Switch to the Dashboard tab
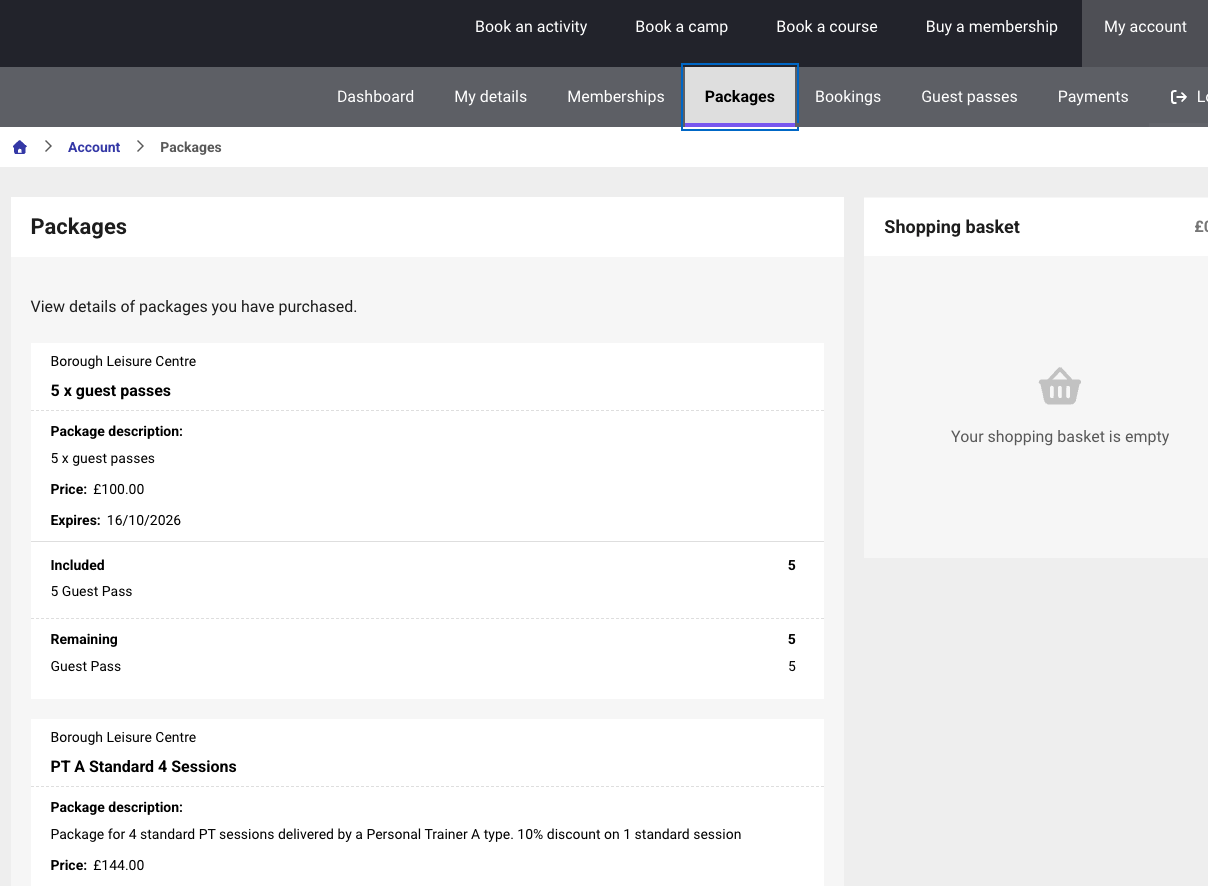Viewport: 1208px width, 886px height. [x=375, y=97]
